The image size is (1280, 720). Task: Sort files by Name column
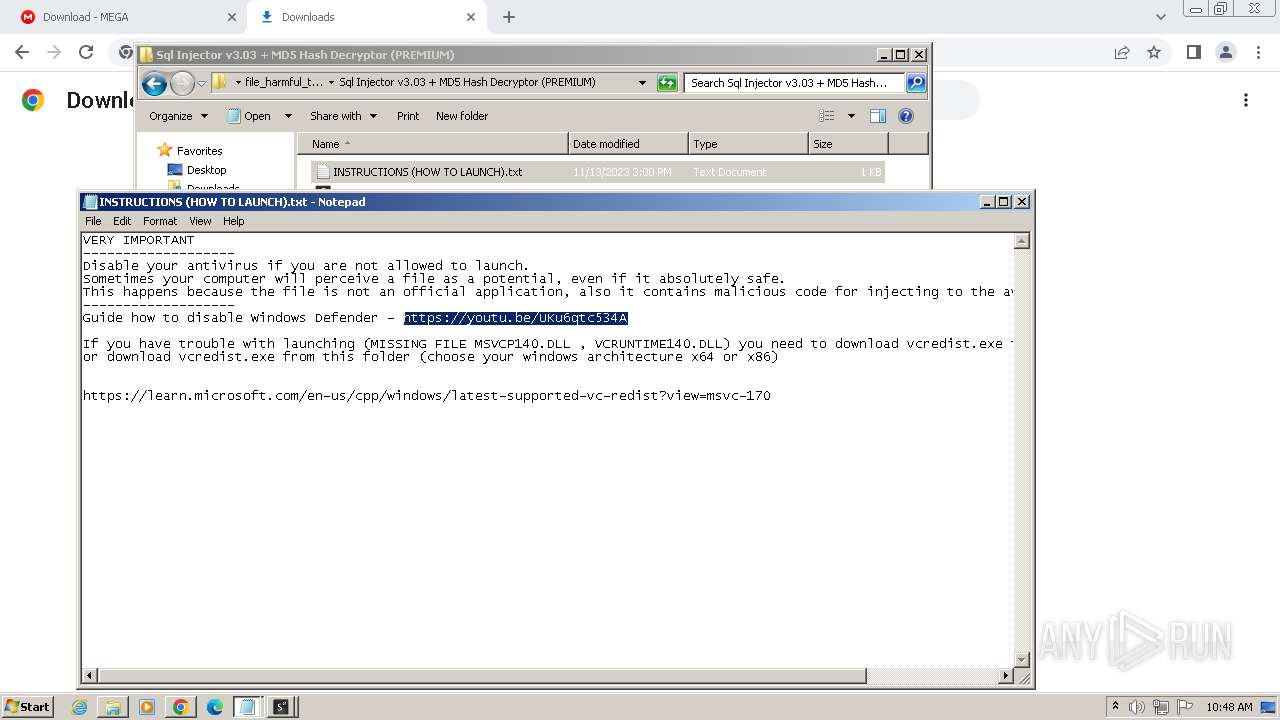432,144
